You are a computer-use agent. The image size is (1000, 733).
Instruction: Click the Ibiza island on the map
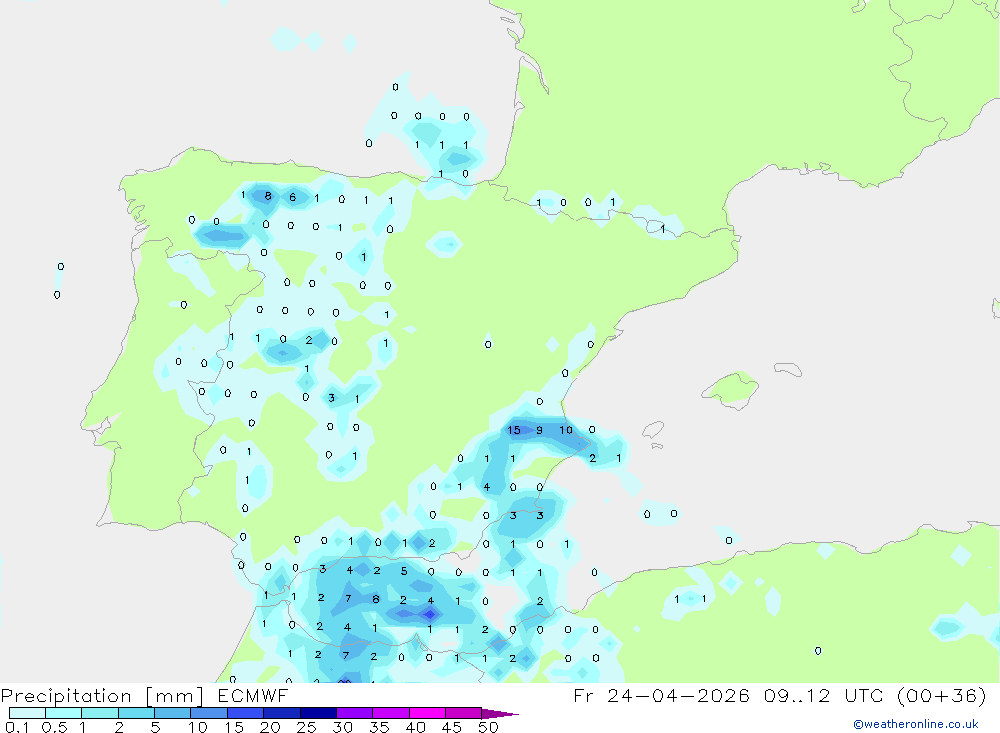coord(653,430)
